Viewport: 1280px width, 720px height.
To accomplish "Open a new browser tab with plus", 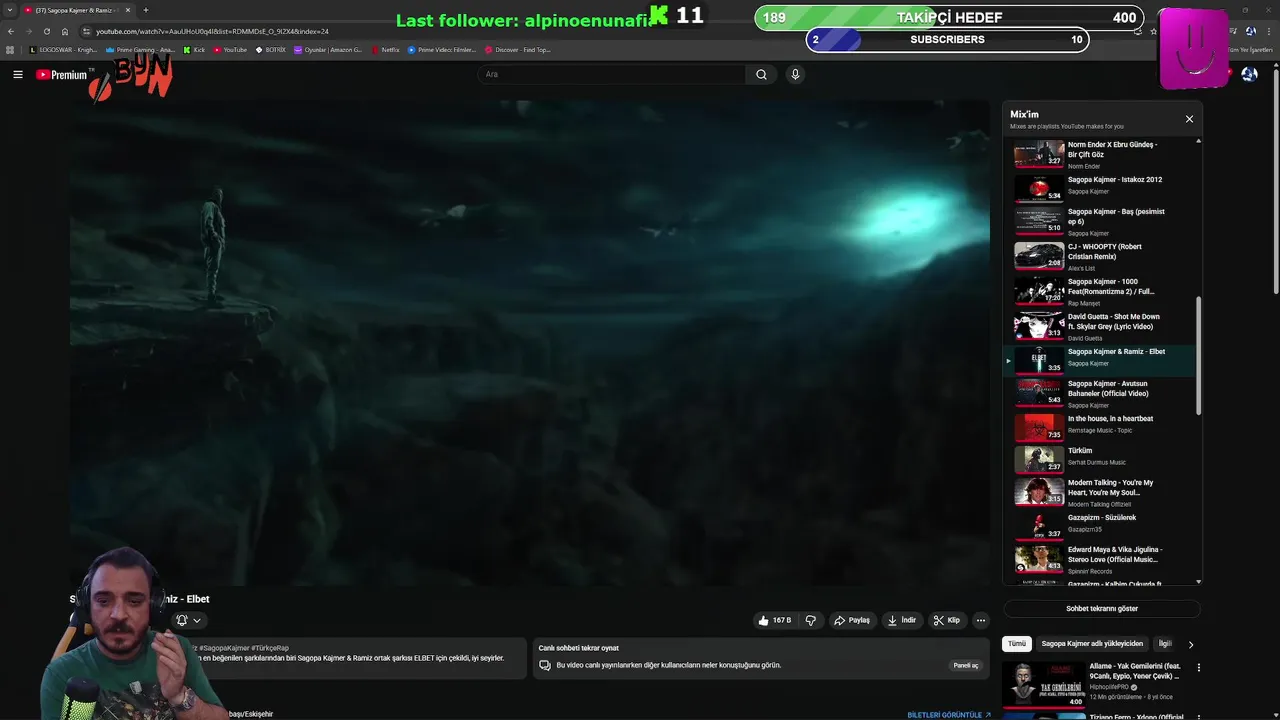I will tap(146, 10).
